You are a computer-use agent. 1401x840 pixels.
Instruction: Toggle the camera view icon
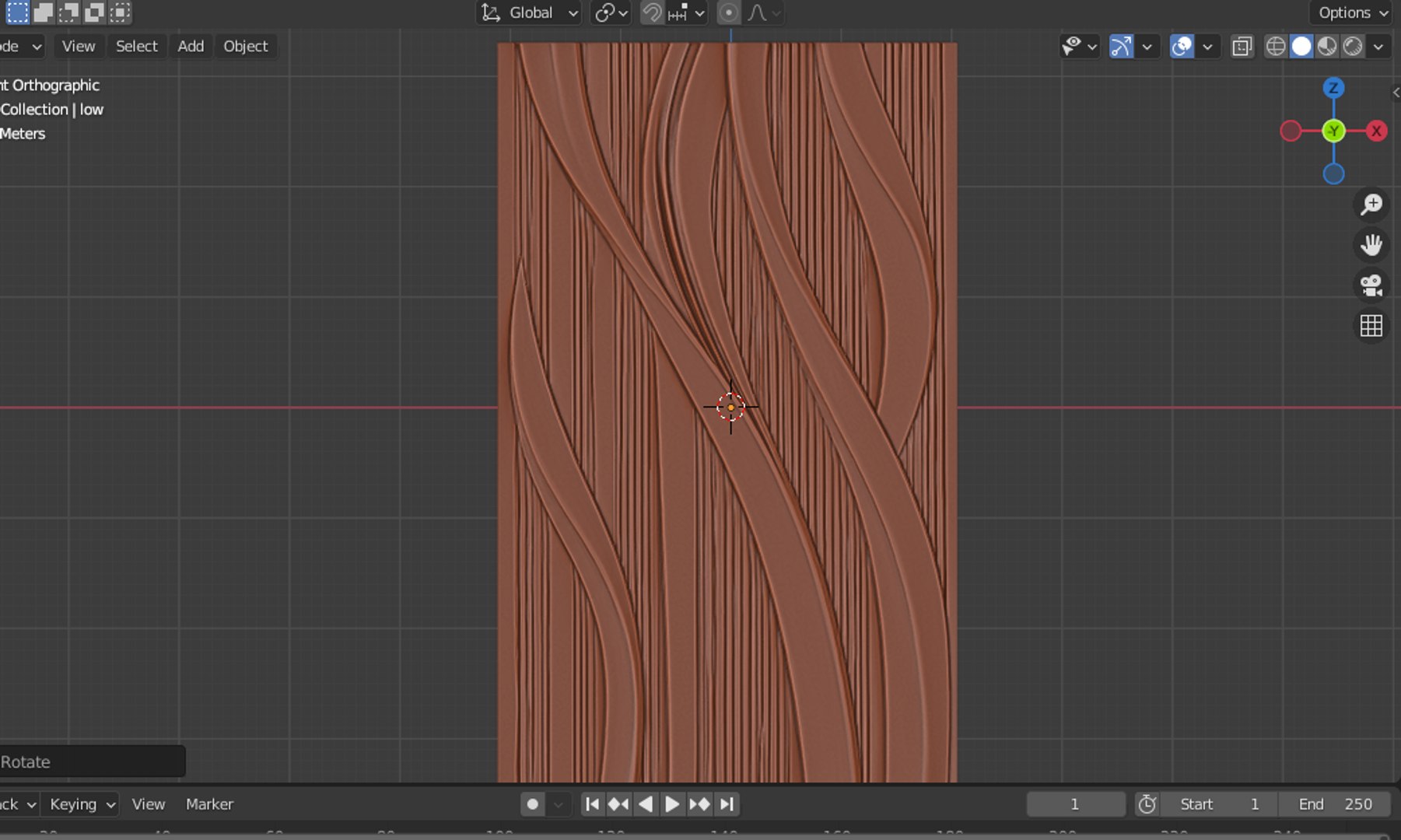pyautogui.click(x=1371, y=285)
